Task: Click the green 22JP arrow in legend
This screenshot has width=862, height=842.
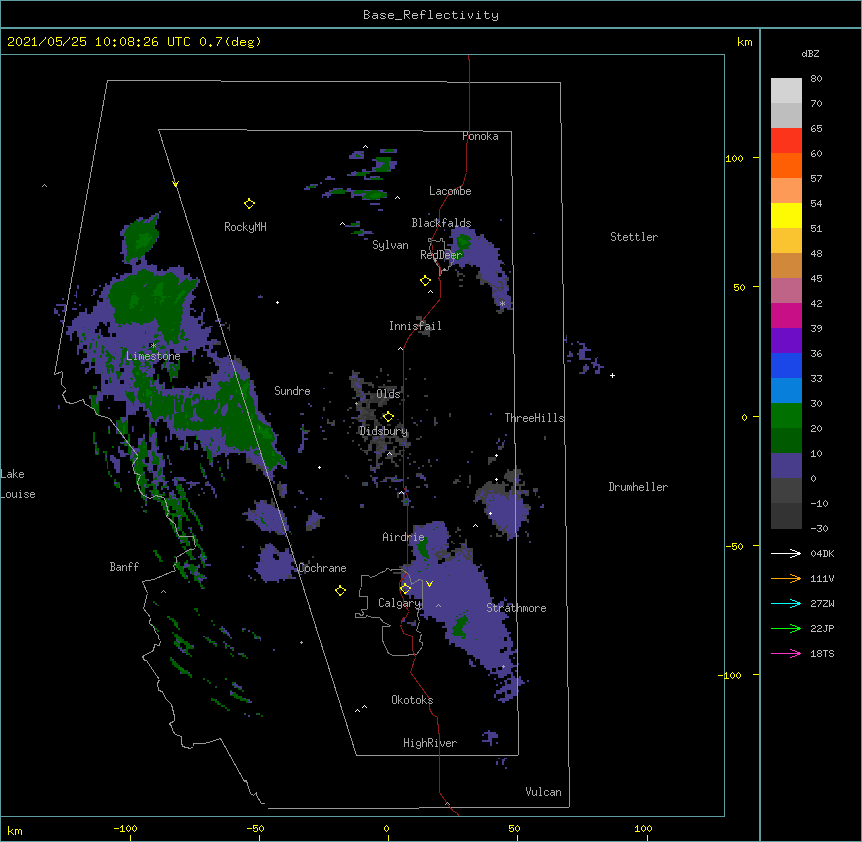Action: tap(786, 628)
